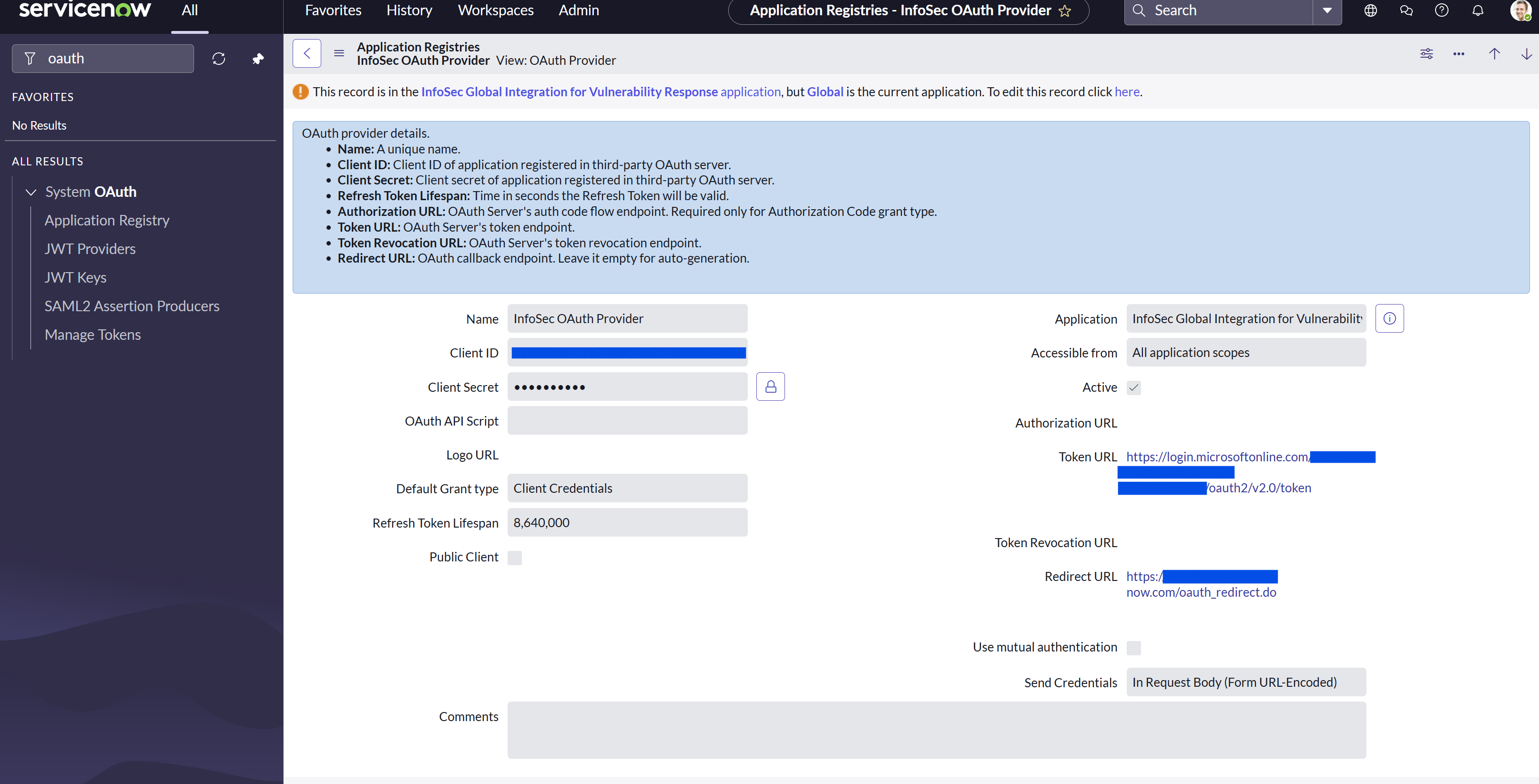Open JWT Providers module

click(x=90, y=249)
